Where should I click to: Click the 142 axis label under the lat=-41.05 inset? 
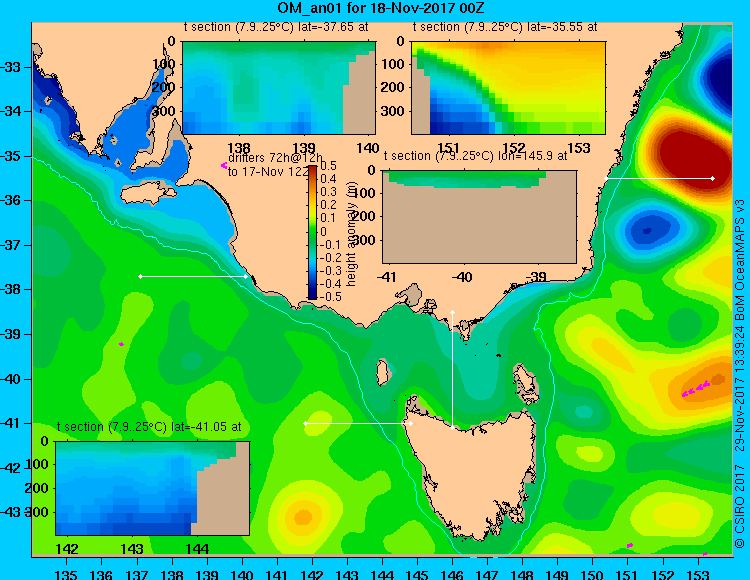(67, 549)
